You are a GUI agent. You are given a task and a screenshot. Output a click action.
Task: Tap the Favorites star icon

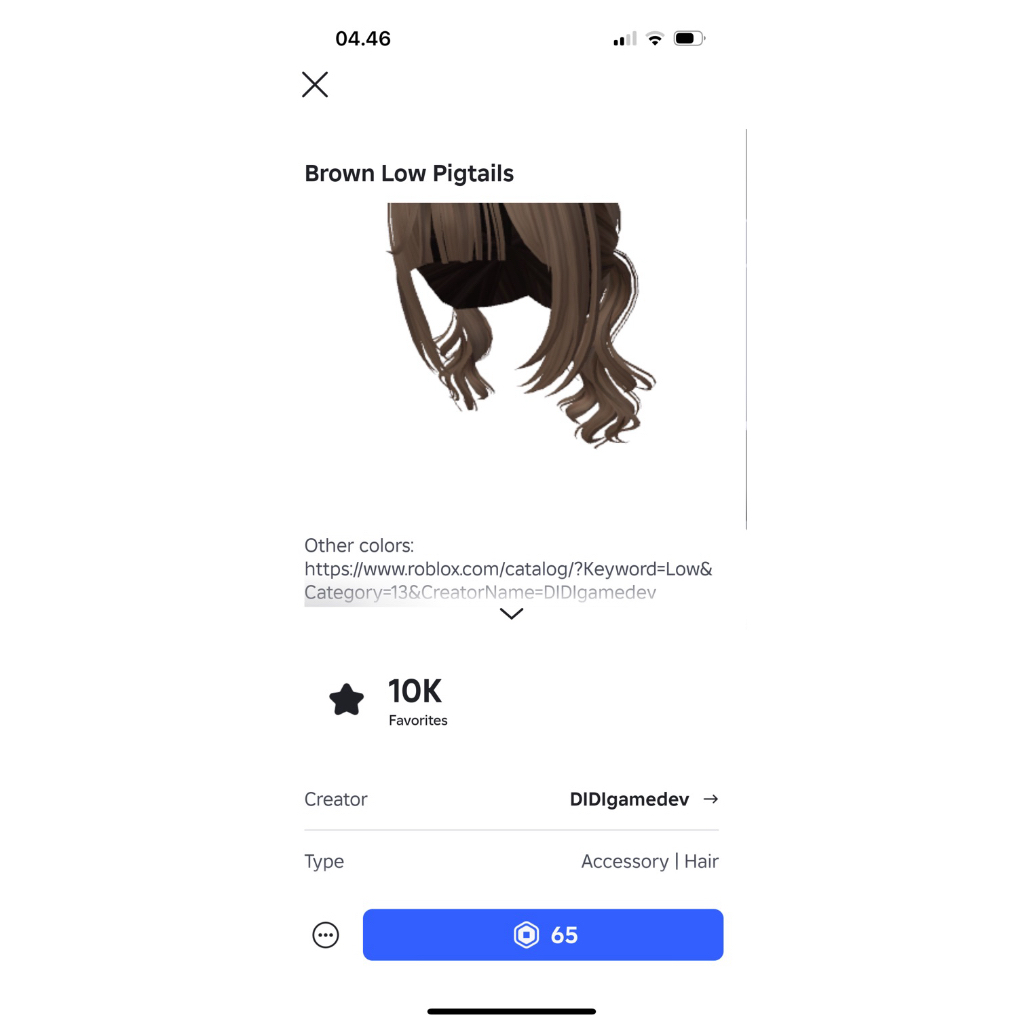coord(346,699)
